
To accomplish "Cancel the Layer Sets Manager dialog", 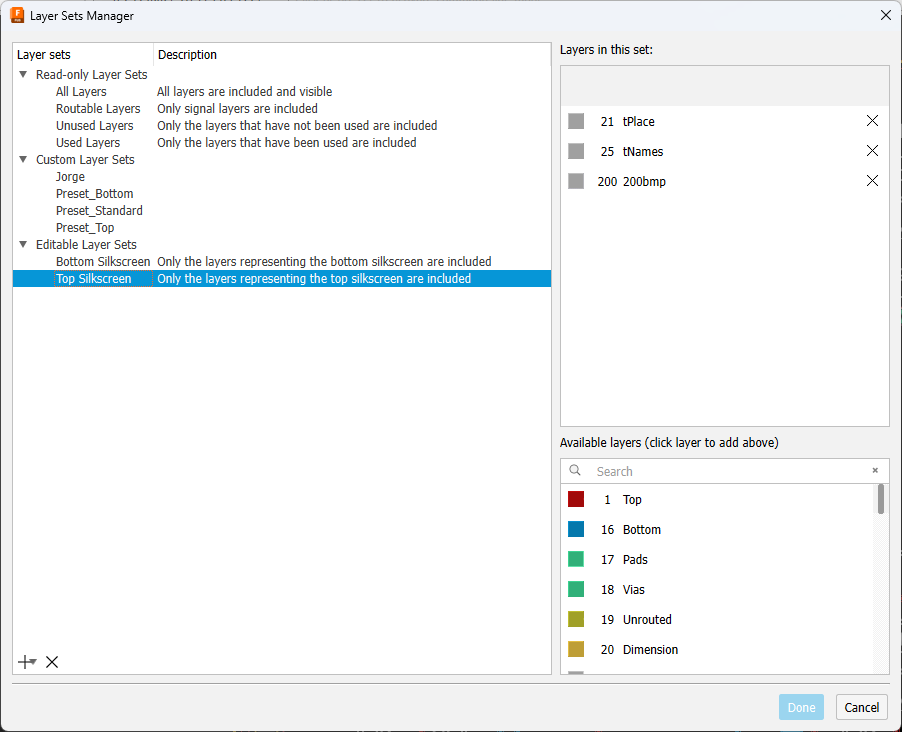I will [x=861, y=707].
